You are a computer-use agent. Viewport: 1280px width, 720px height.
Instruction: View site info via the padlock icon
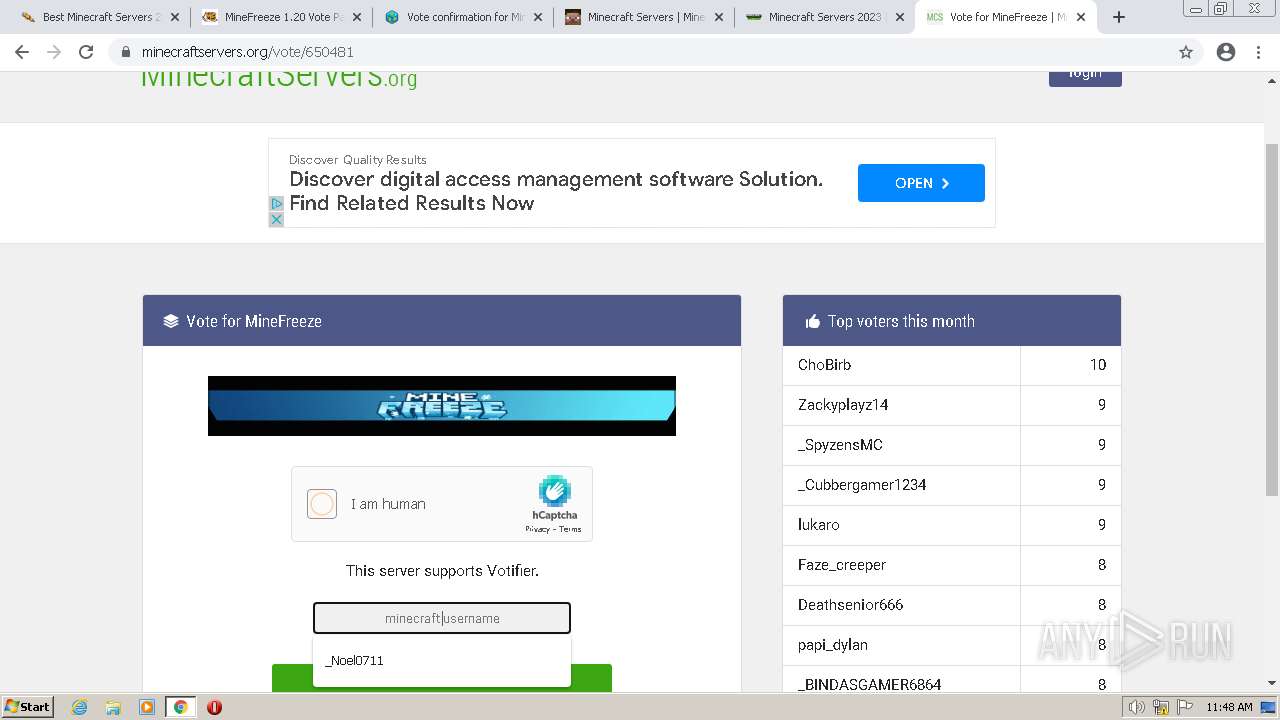pyautogui.click(x=125, y=52)
